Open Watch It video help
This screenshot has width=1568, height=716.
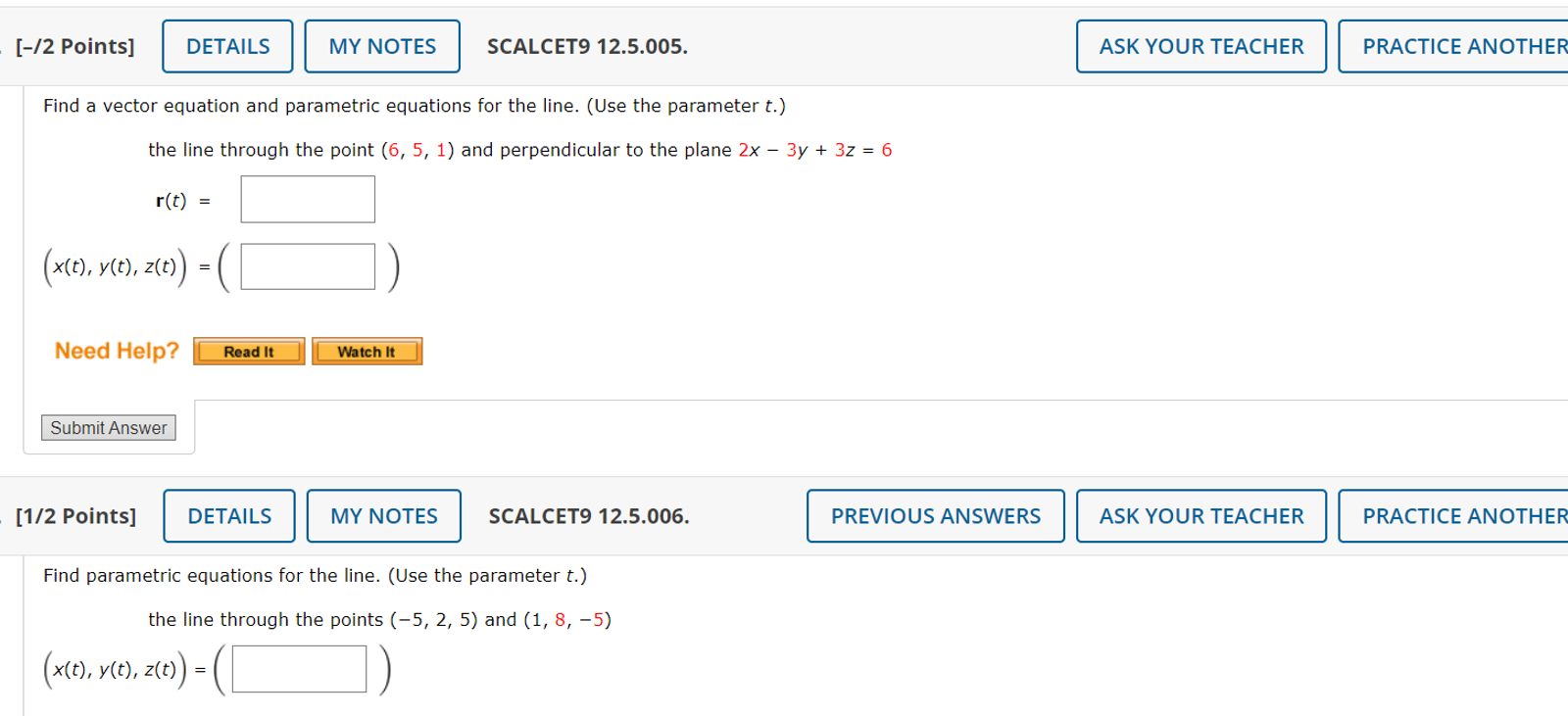367,351
